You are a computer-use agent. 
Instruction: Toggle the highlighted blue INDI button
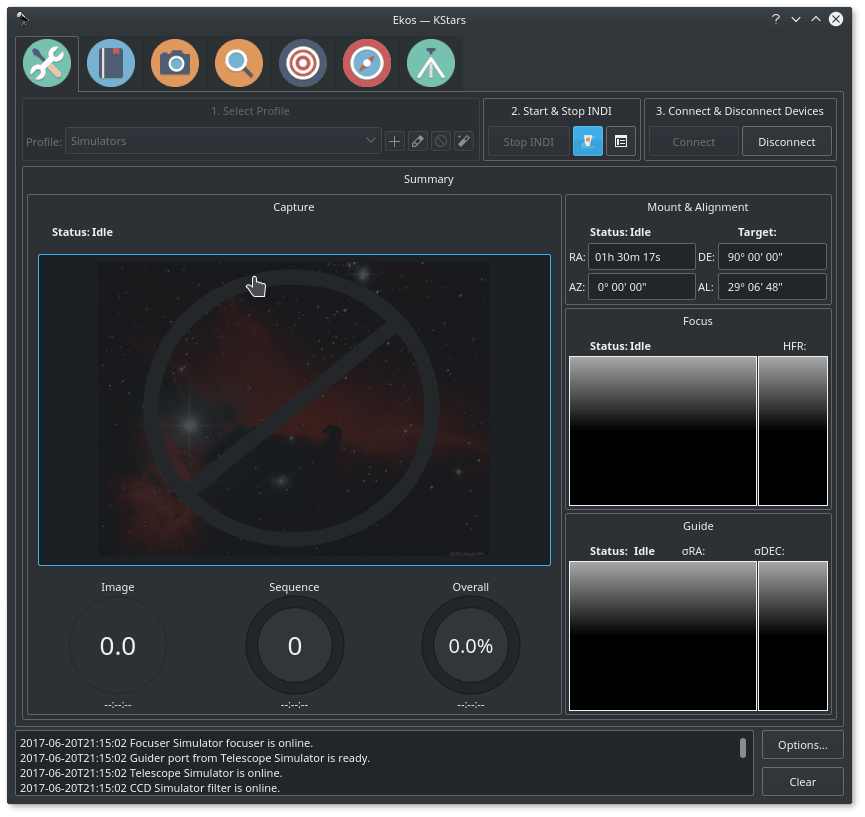(587, 142)
